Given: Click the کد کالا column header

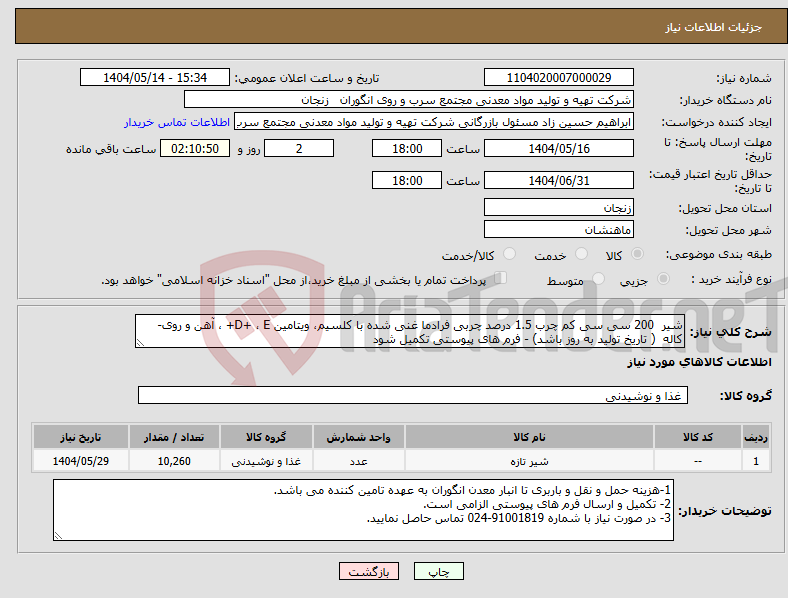Looking at the screenshot, I should coord(698,437).
